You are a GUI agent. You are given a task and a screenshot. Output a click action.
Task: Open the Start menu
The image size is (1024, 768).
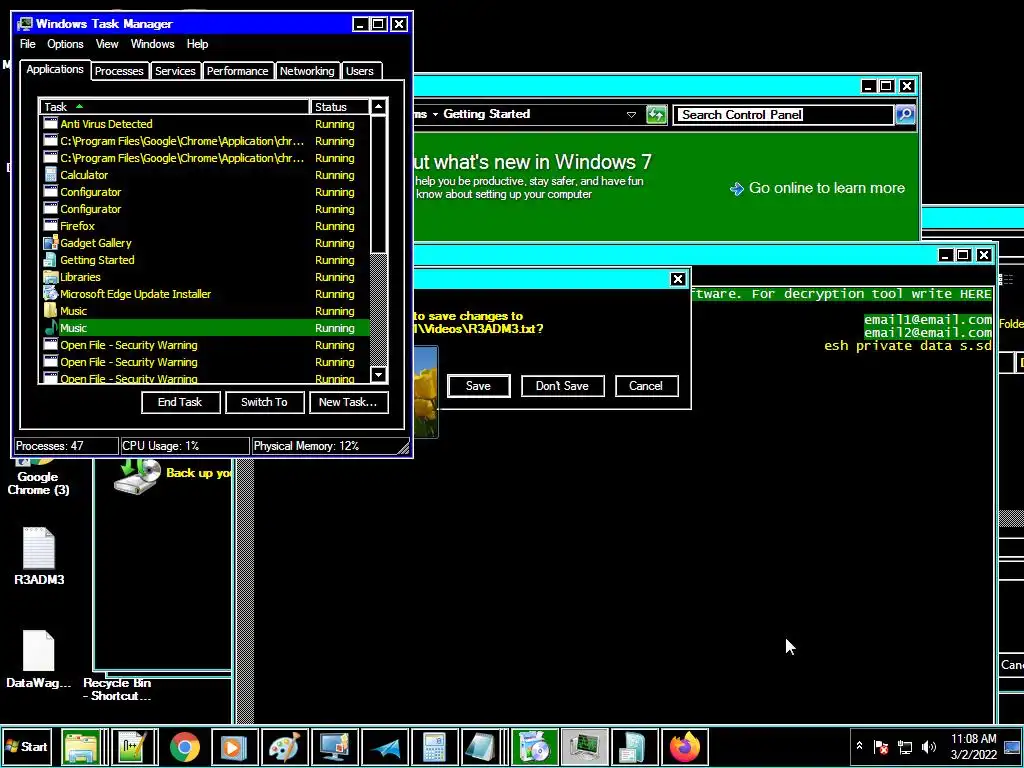[26, 746]
